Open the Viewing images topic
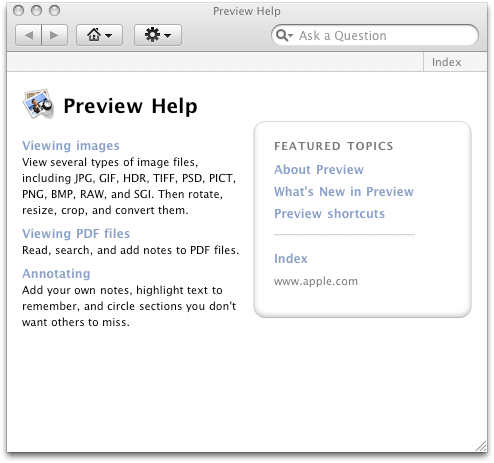 (71, 146)
